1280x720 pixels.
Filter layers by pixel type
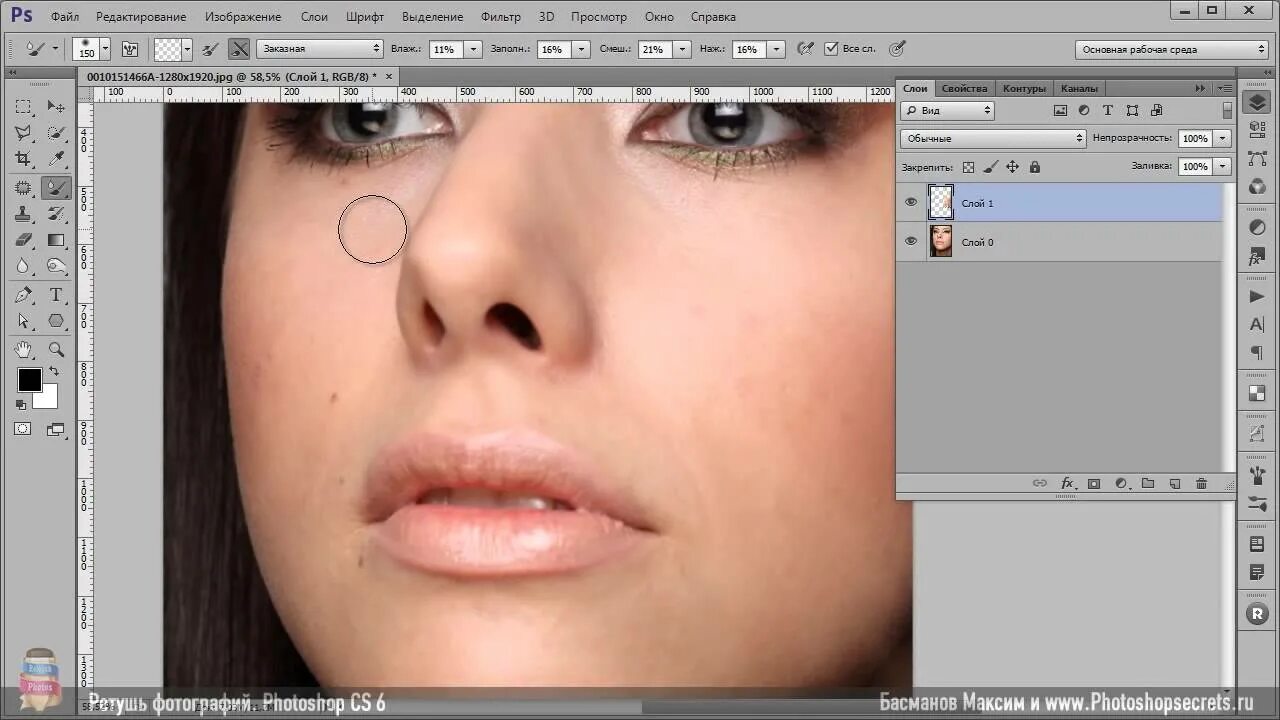[x=1060, y=111]
